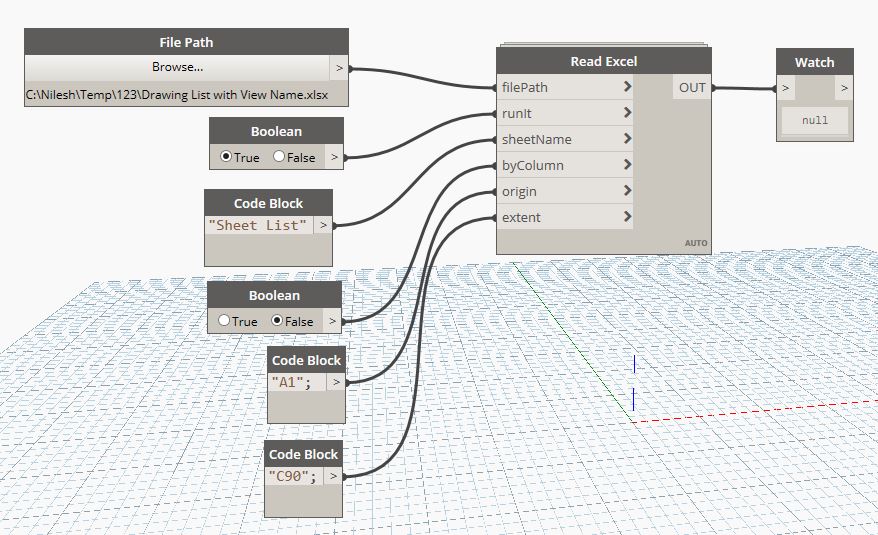Edit the "A1" code block text

[297, 382]
